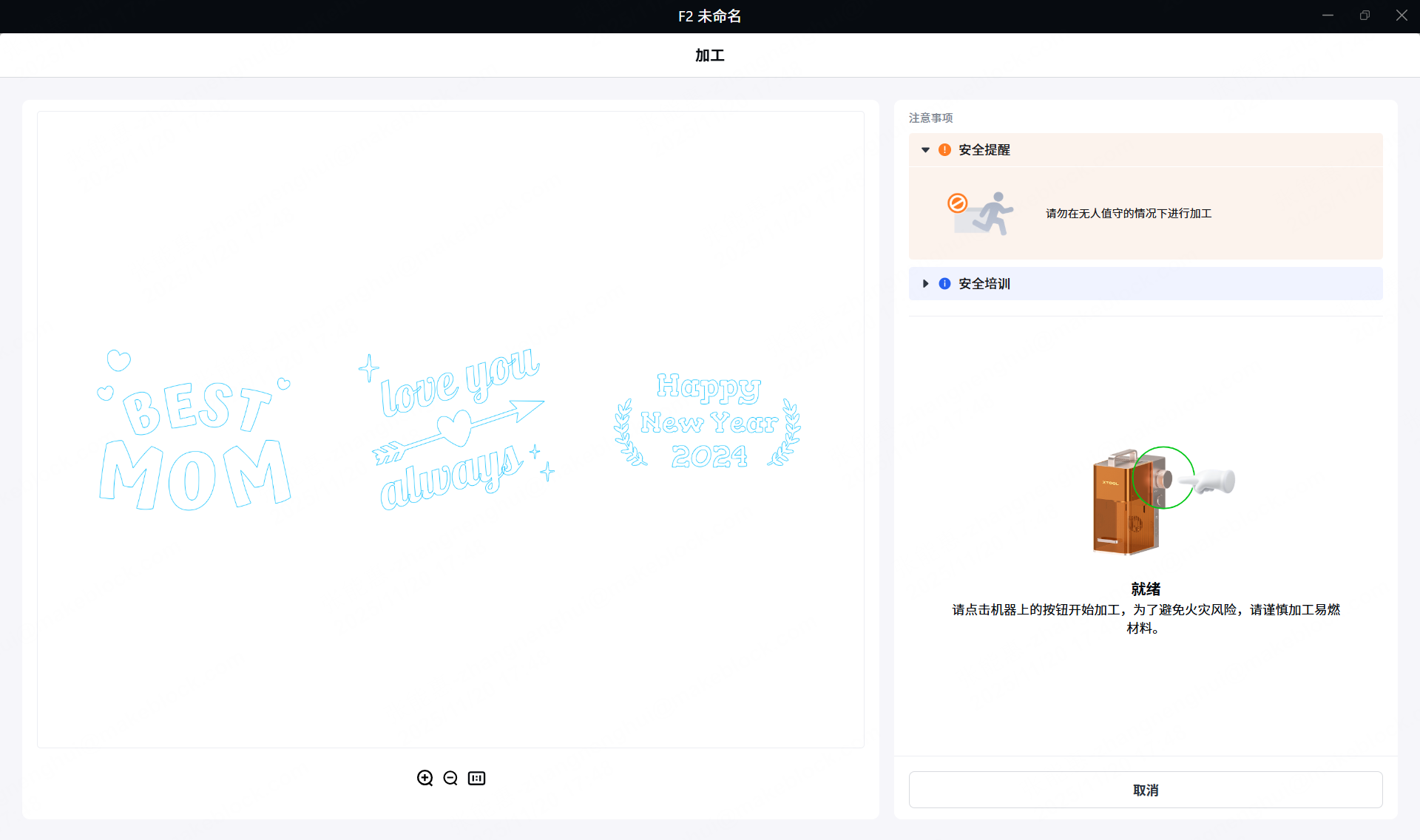The image size is (1420, 840).
Task: Click the no-leaving-unattended illustration icon
Action: (x=980, y=214)
